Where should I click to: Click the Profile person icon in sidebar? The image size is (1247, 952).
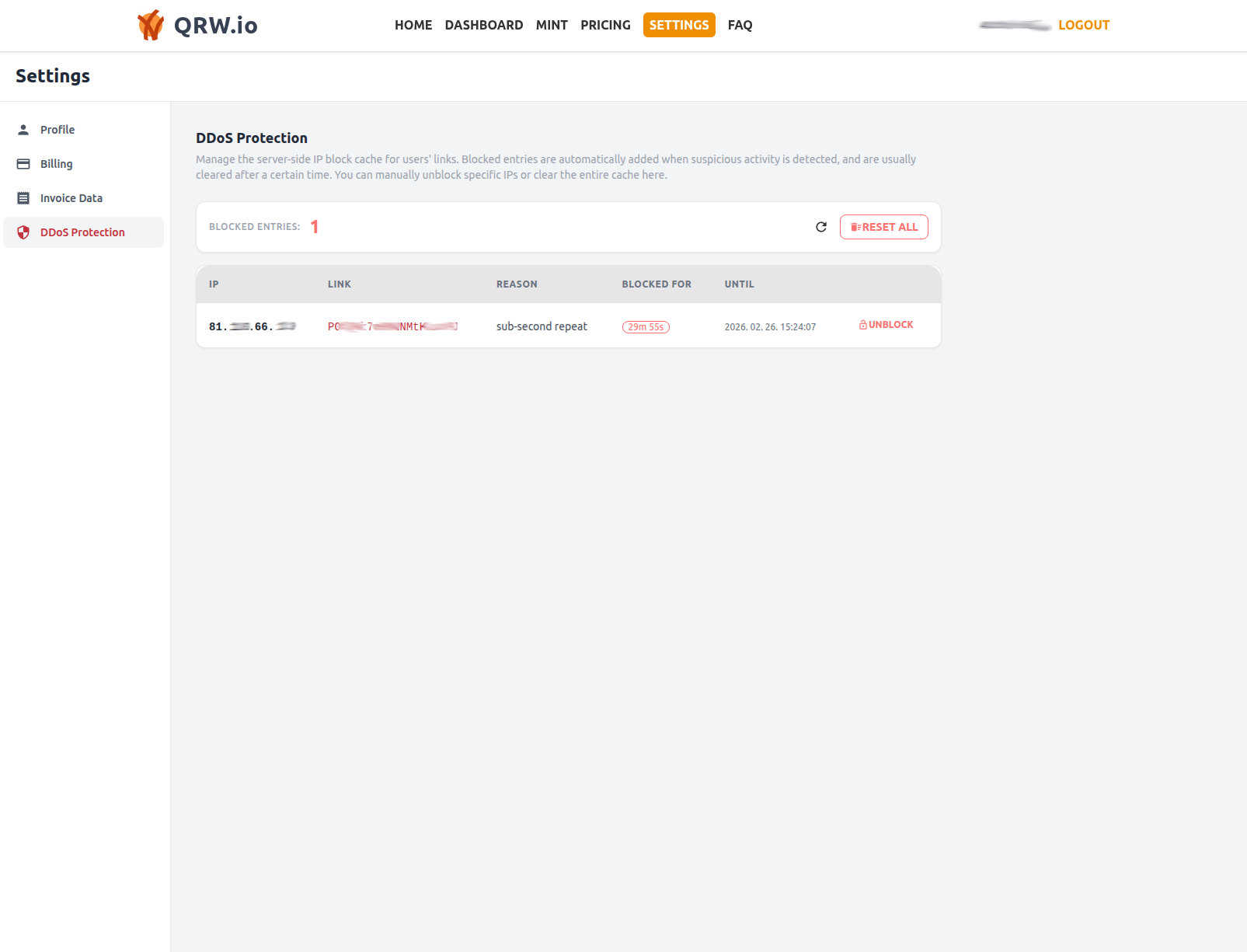(23, 130)
